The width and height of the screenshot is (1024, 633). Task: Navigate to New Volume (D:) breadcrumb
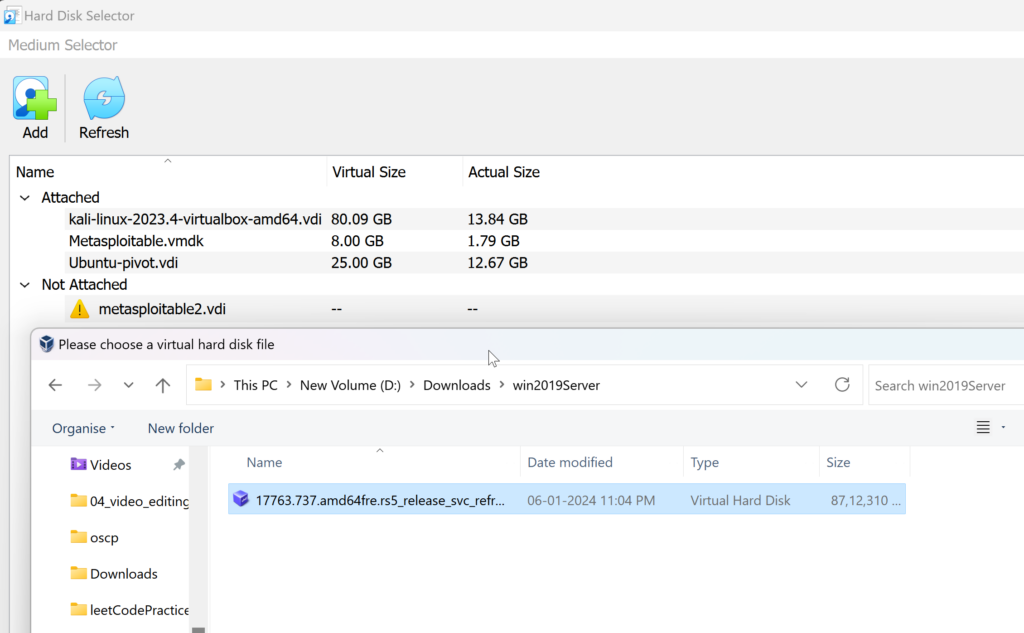pos(350,385)
